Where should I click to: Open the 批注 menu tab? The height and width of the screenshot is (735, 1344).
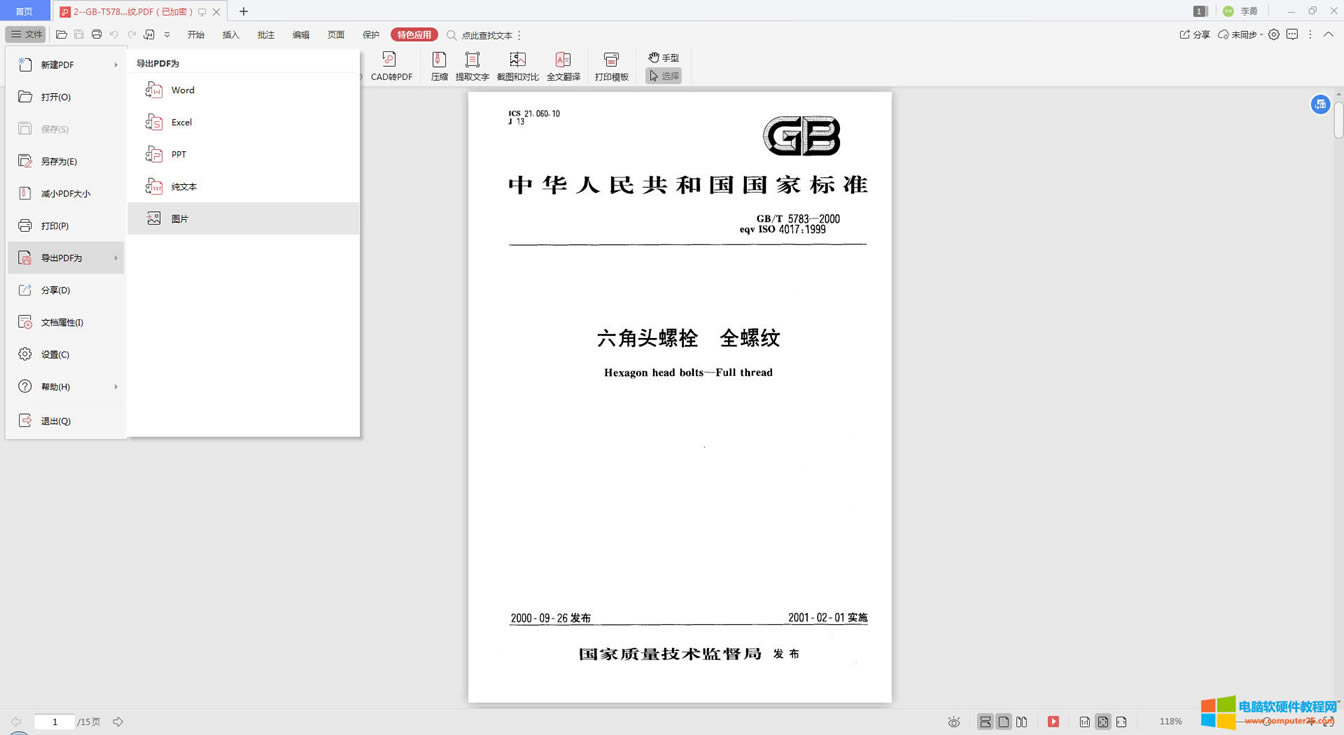[265, 34]
